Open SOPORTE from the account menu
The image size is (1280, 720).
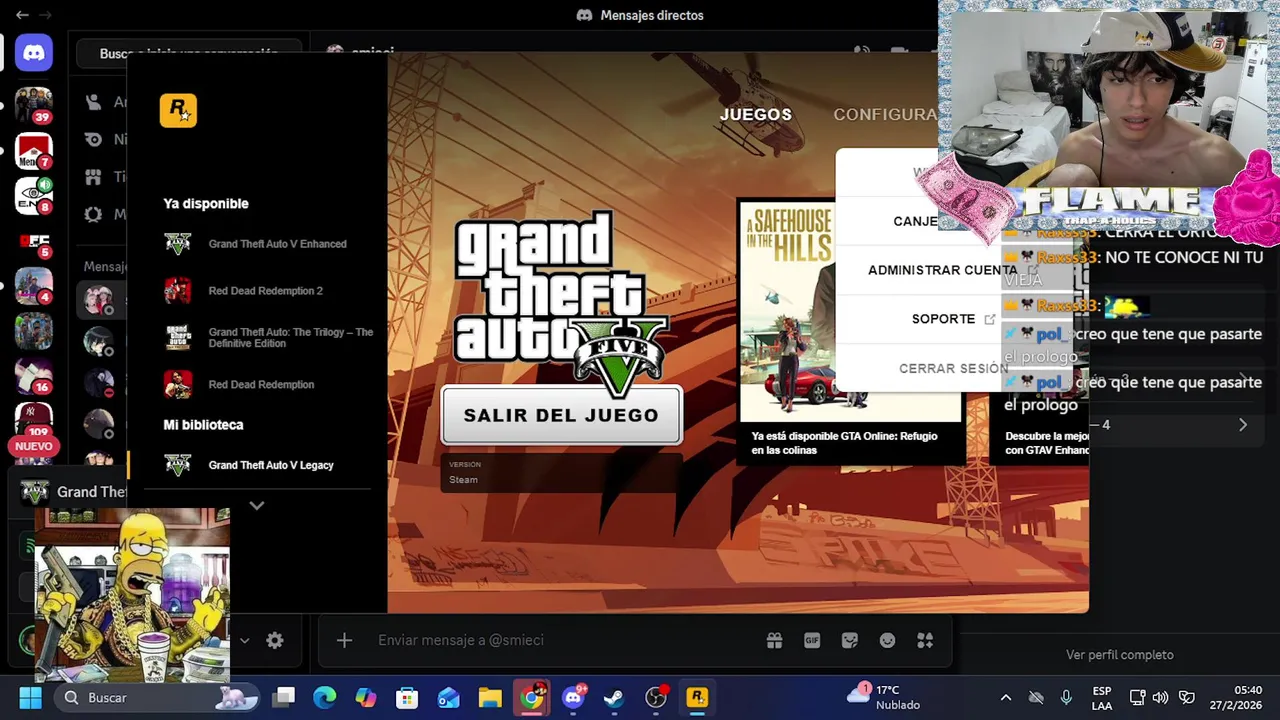(952, 319)
